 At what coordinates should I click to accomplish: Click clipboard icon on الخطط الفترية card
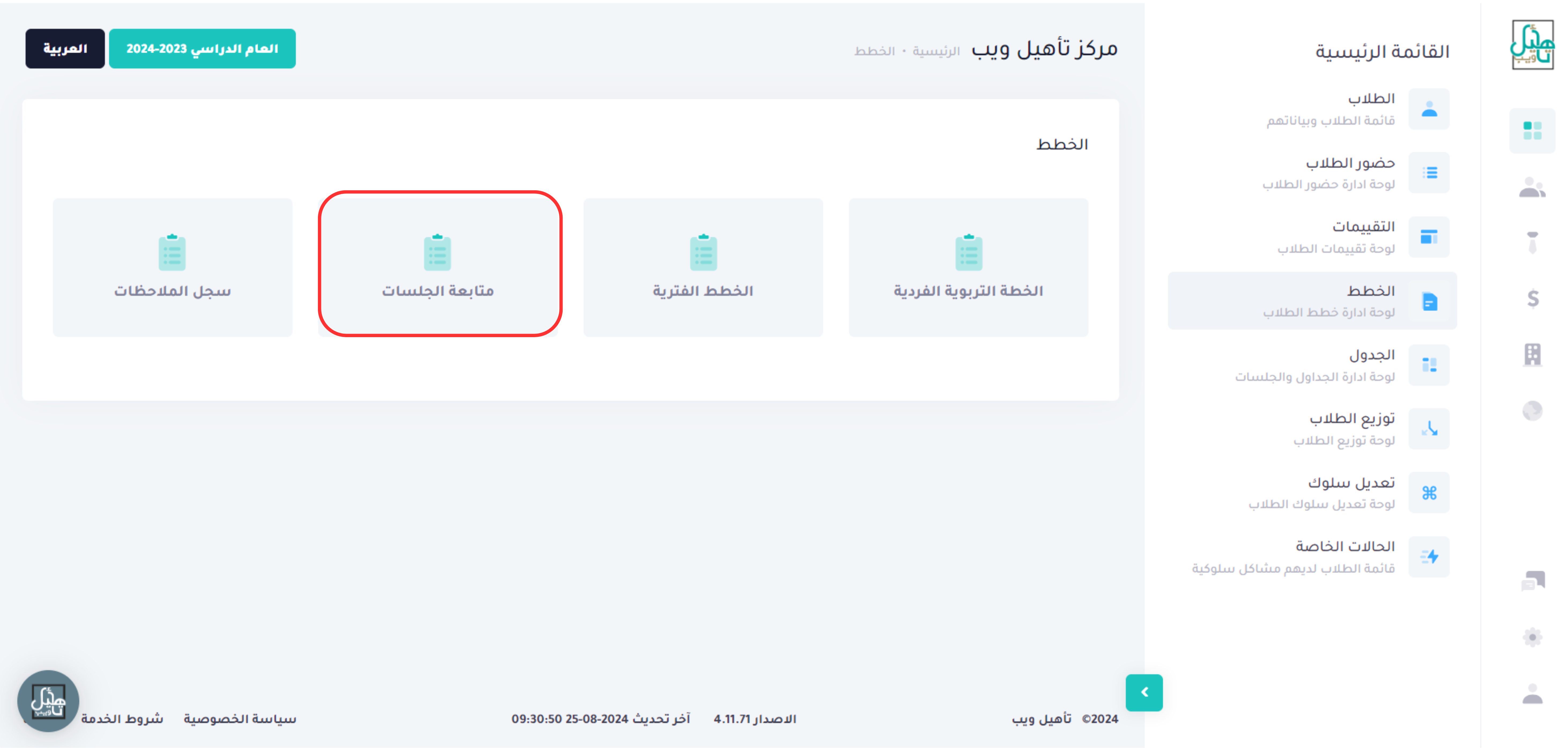tap(703, 252)
